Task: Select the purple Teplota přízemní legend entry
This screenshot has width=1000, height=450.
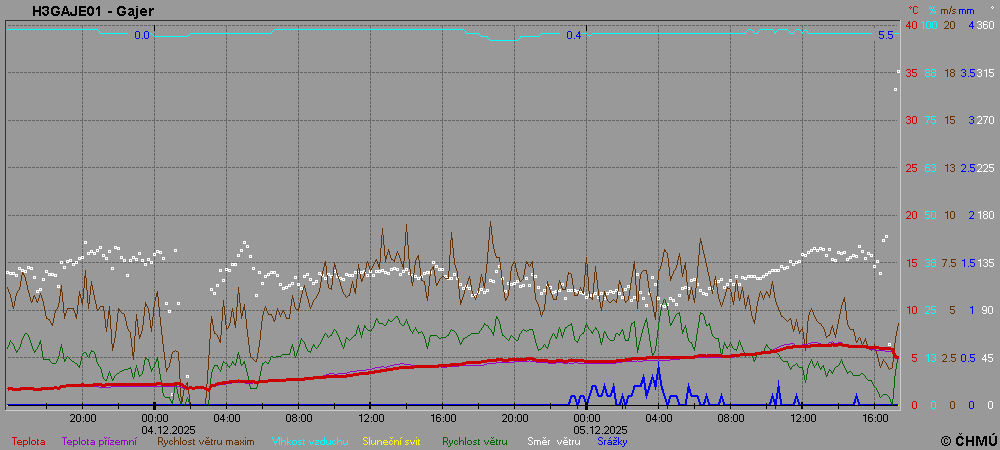Action: [x=101, y=441]
